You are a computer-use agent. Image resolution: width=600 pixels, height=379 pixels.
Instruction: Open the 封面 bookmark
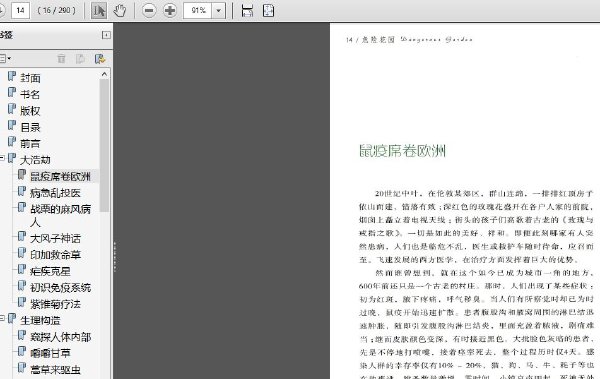click(x=30, y=78)
